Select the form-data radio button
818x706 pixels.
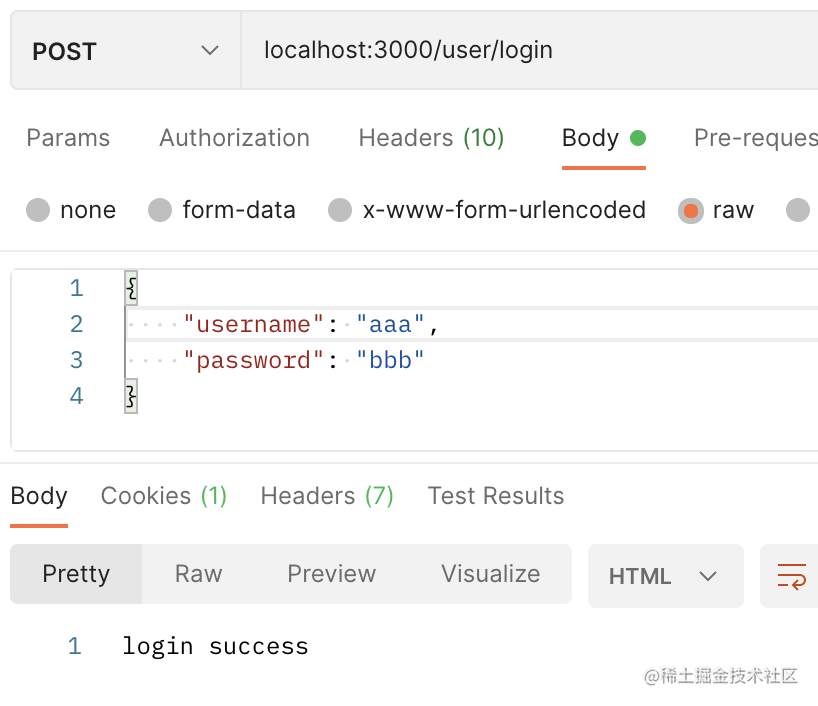pos(160,210)
